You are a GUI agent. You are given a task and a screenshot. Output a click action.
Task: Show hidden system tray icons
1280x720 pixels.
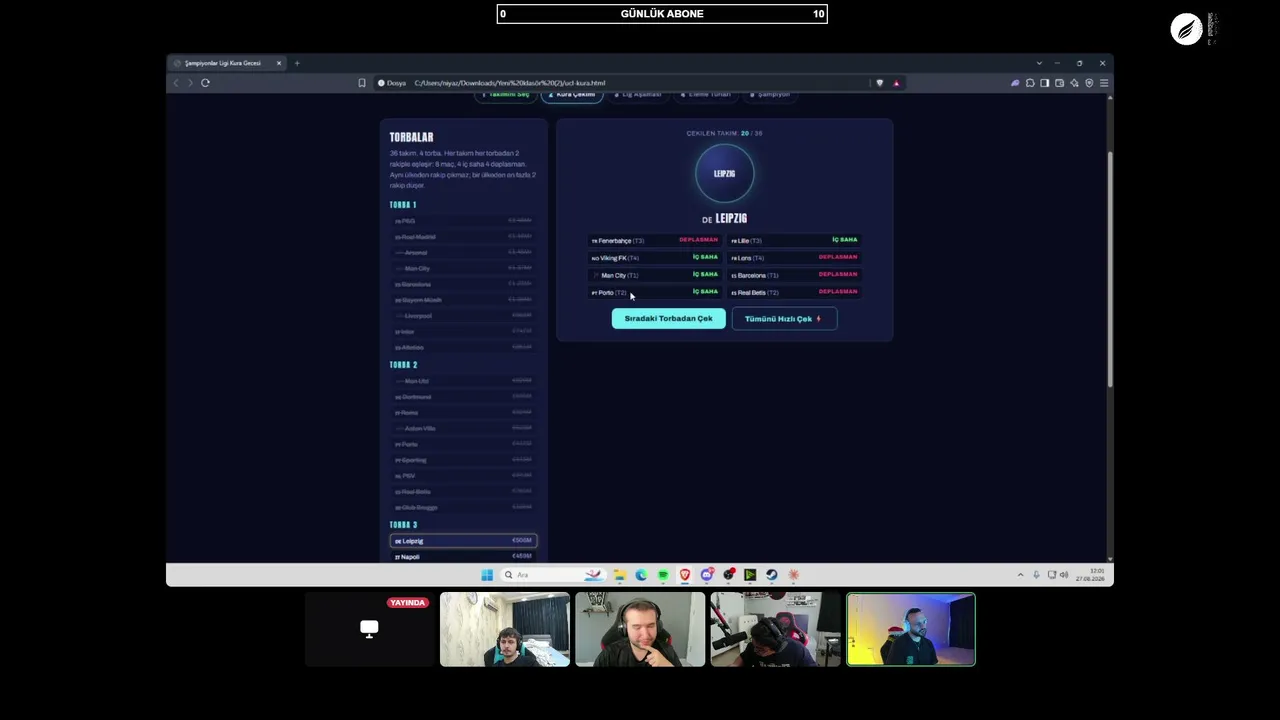click(x=1020, y=575)
